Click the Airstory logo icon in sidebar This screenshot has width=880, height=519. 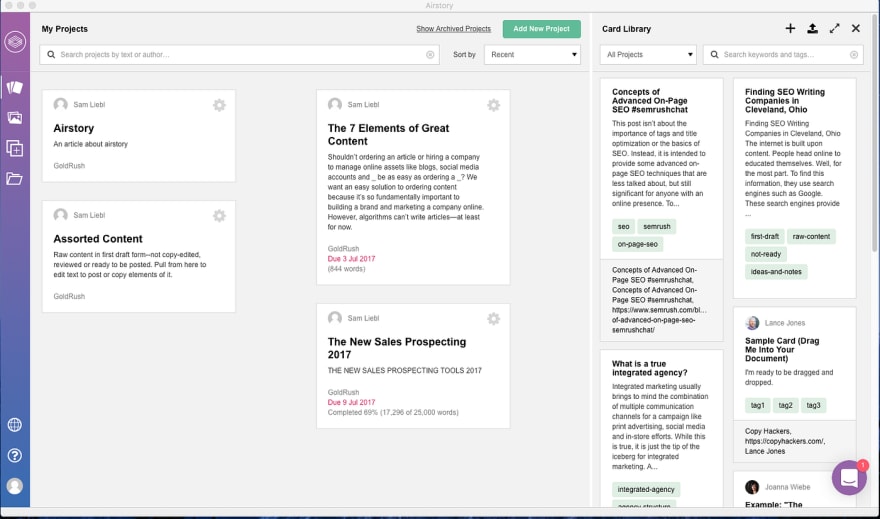pos(15,42)
